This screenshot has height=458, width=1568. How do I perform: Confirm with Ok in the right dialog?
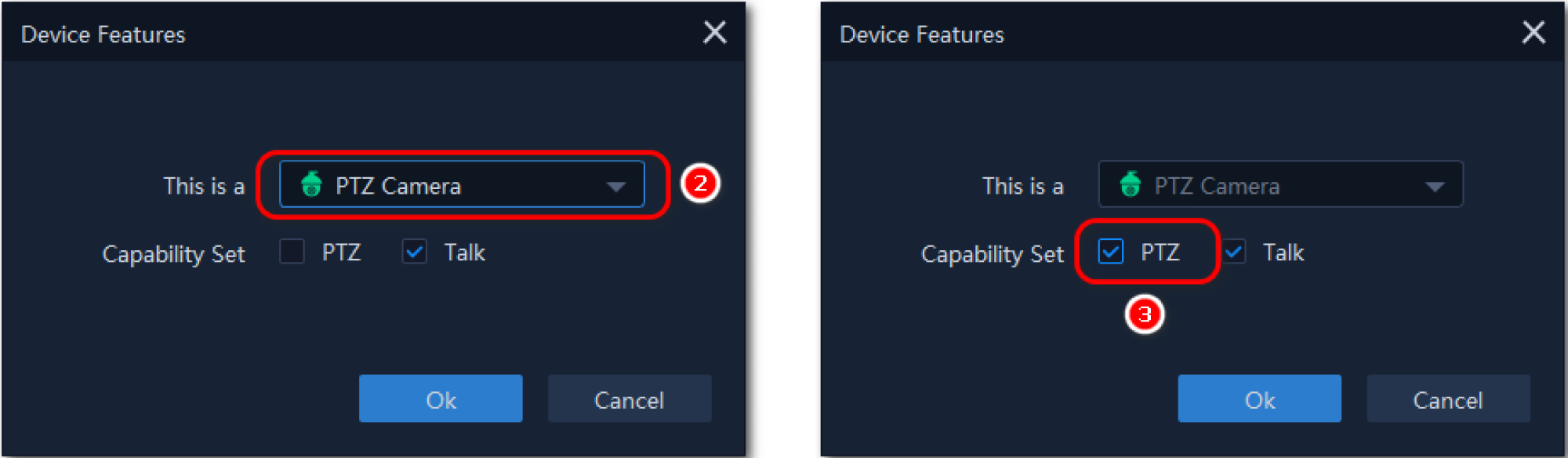tap(1259, 399)
